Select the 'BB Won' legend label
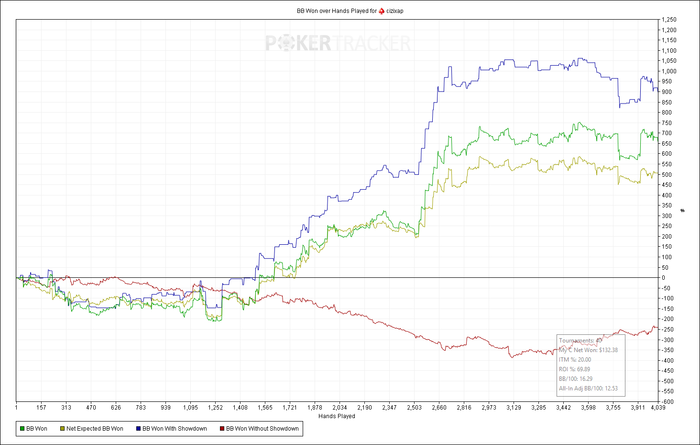 pyautogui.click(x=37, y=428)
